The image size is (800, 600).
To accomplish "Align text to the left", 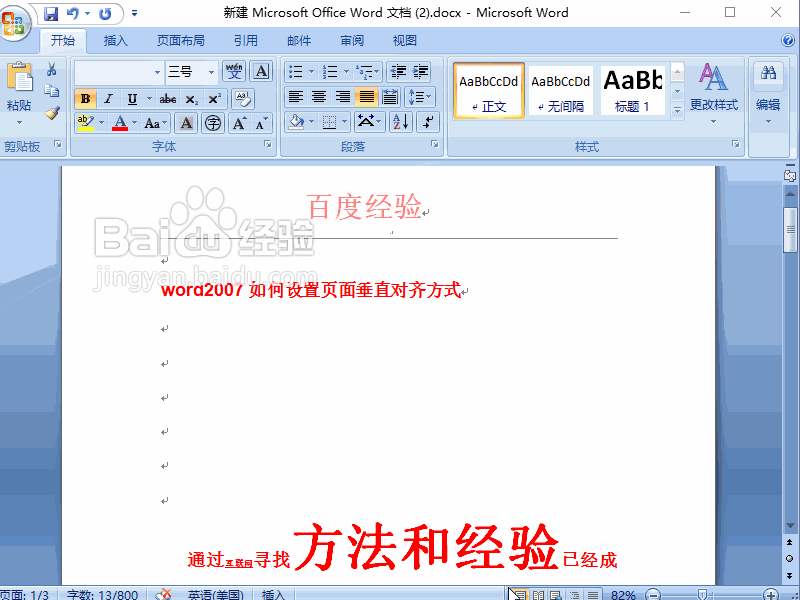I will 296,97.
